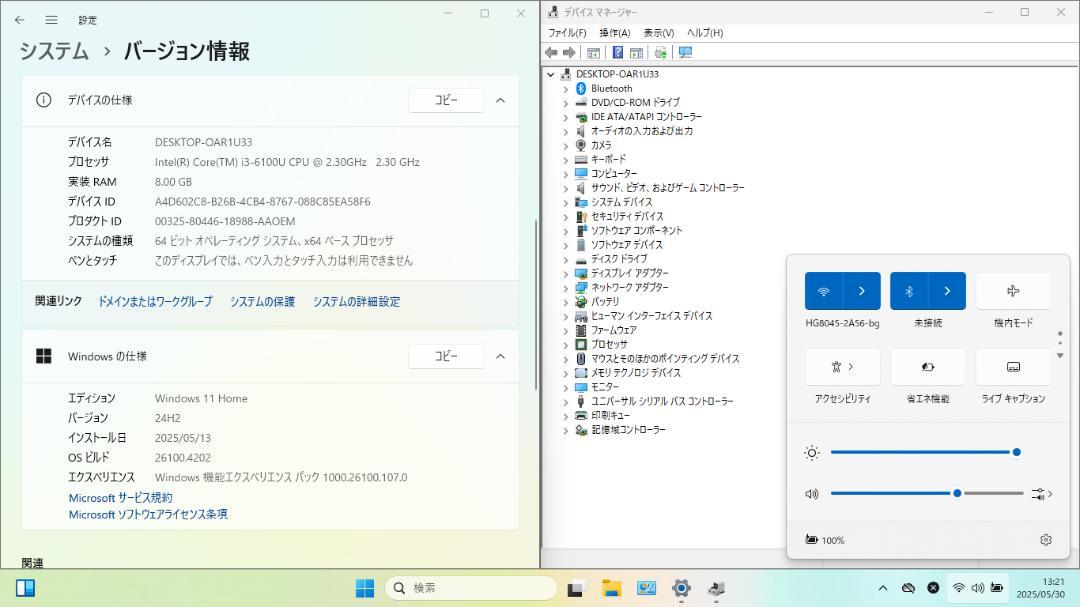Expand the DVD/CD-ROM ドライブ node
The width and height of the screenshot is (1080, 607).
point(565,103)
